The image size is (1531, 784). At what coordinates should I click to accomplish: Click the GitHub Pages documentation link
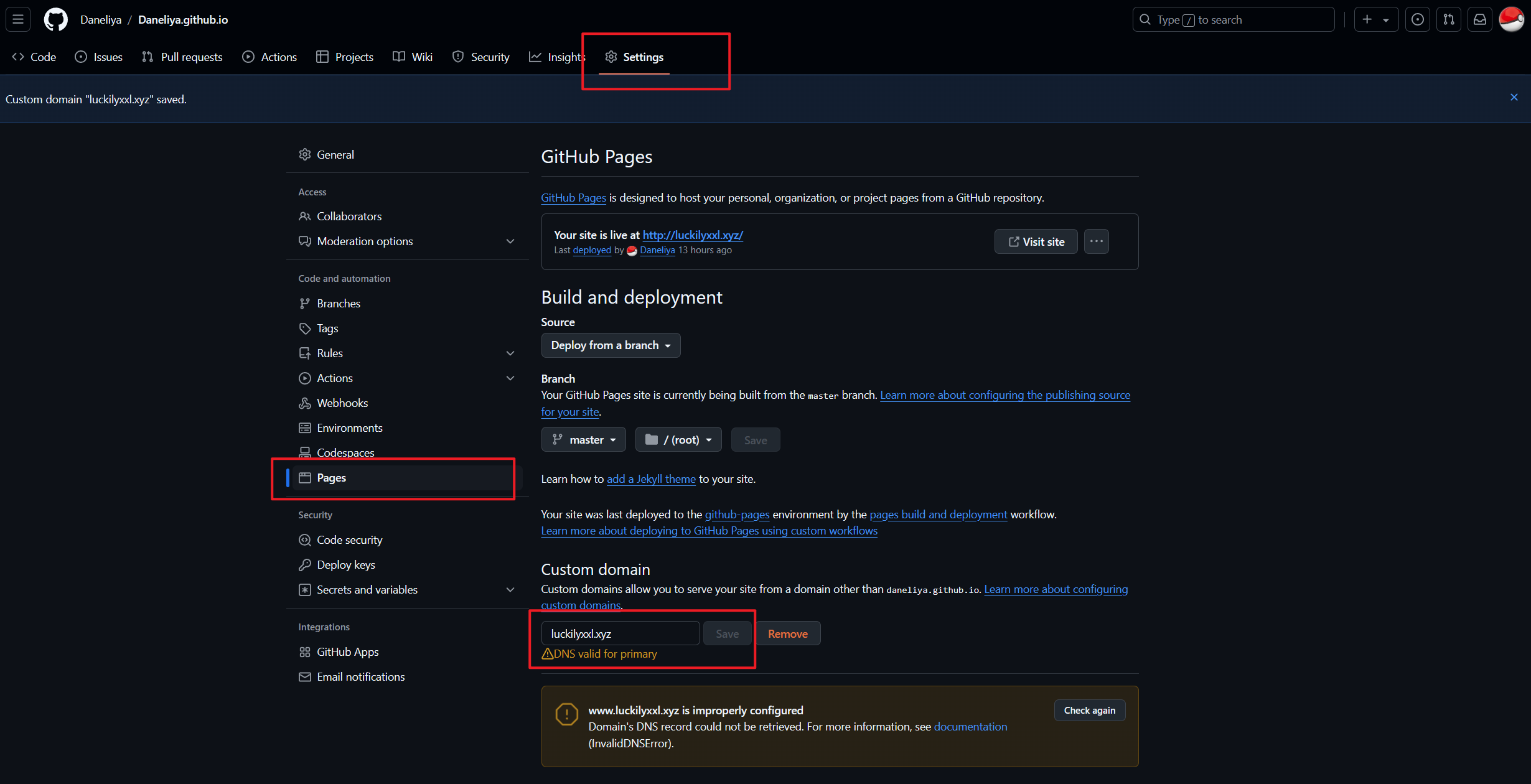(x=573, y=197)
